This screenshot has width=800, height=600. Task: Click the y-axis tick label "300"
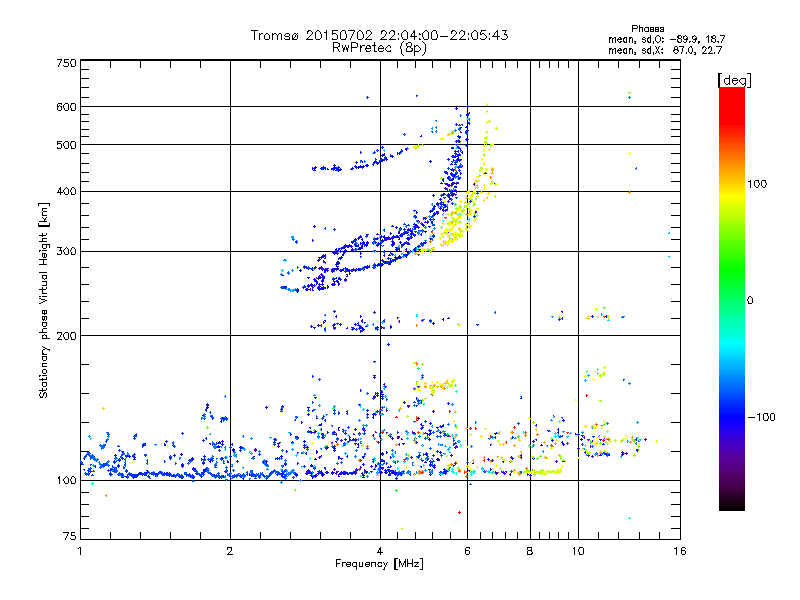[x=66, y=251]
